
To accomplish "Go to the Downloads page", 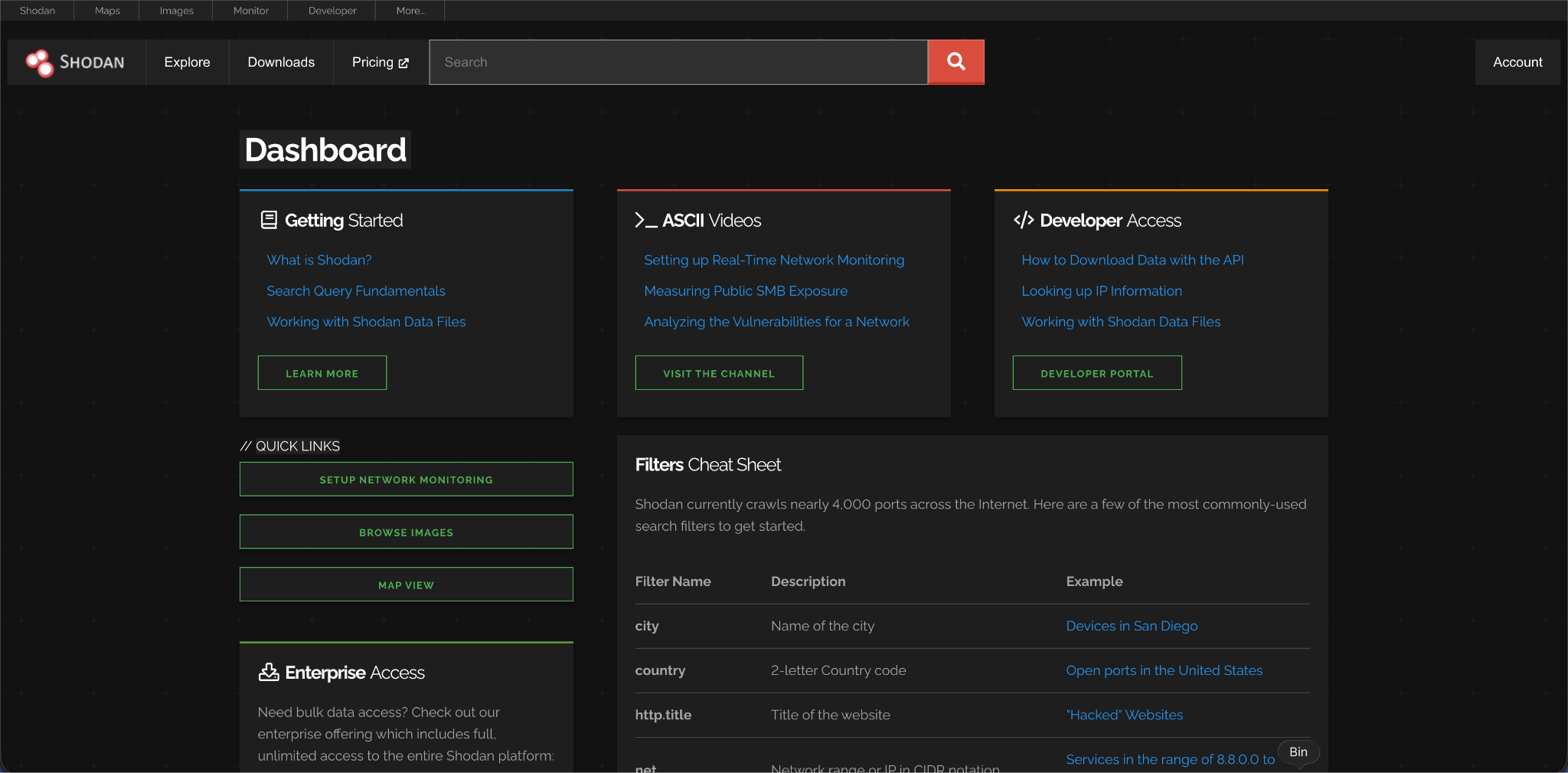I will pyautogui.click(x=281, y=62).
